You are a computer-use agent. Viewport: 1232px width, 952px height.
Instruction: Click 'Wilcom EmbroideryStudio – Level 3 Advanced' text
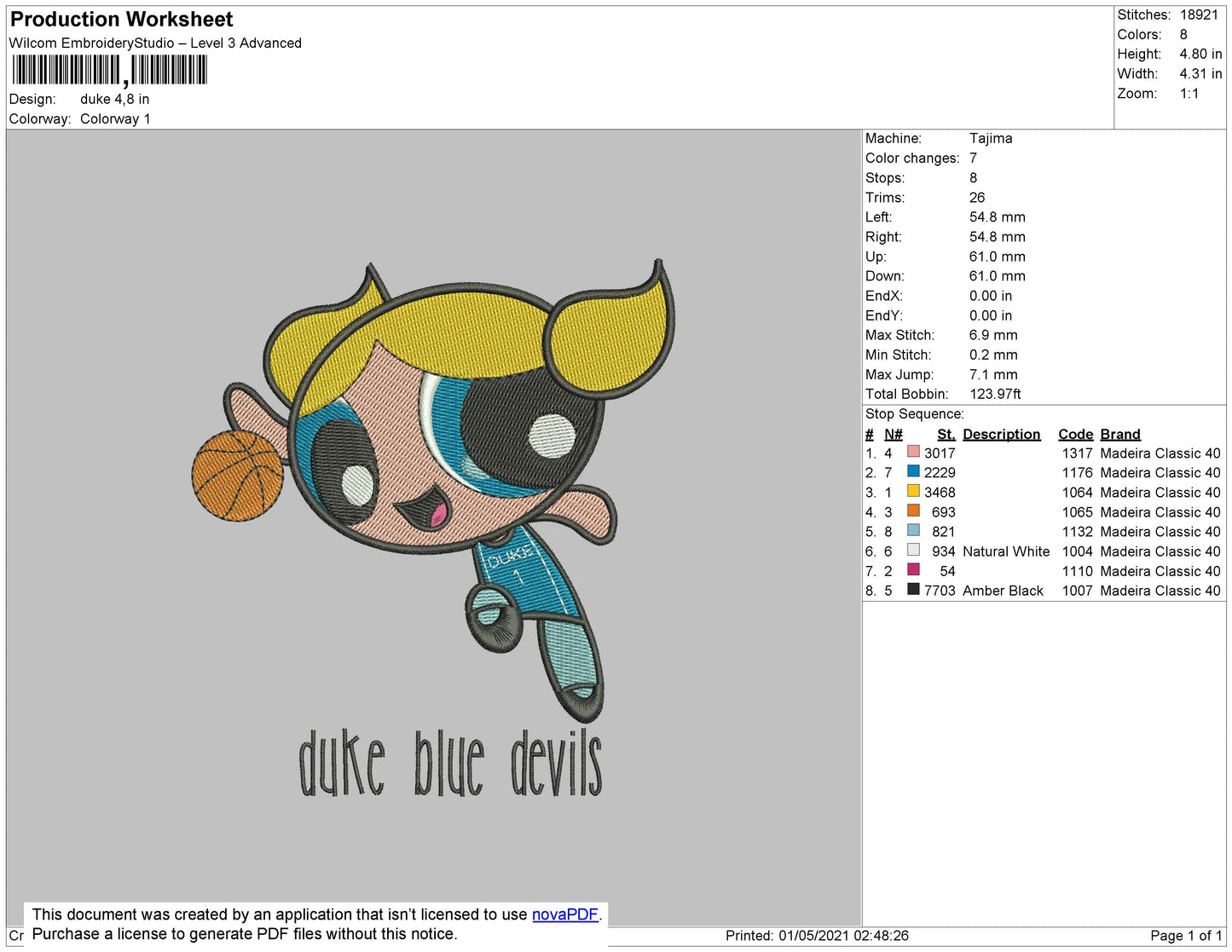tap(155, 43)
